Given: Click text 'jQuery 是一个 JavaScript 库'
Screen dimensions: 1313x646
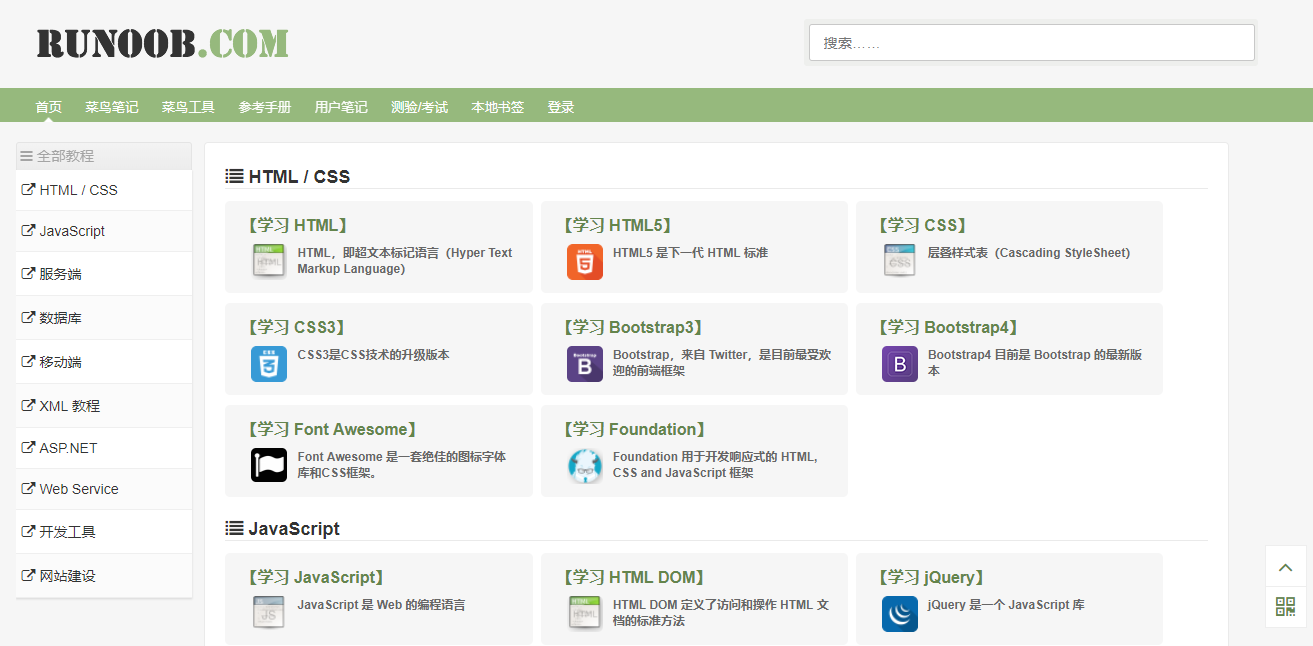Looking at the screenshot, I should point(1006,605).
